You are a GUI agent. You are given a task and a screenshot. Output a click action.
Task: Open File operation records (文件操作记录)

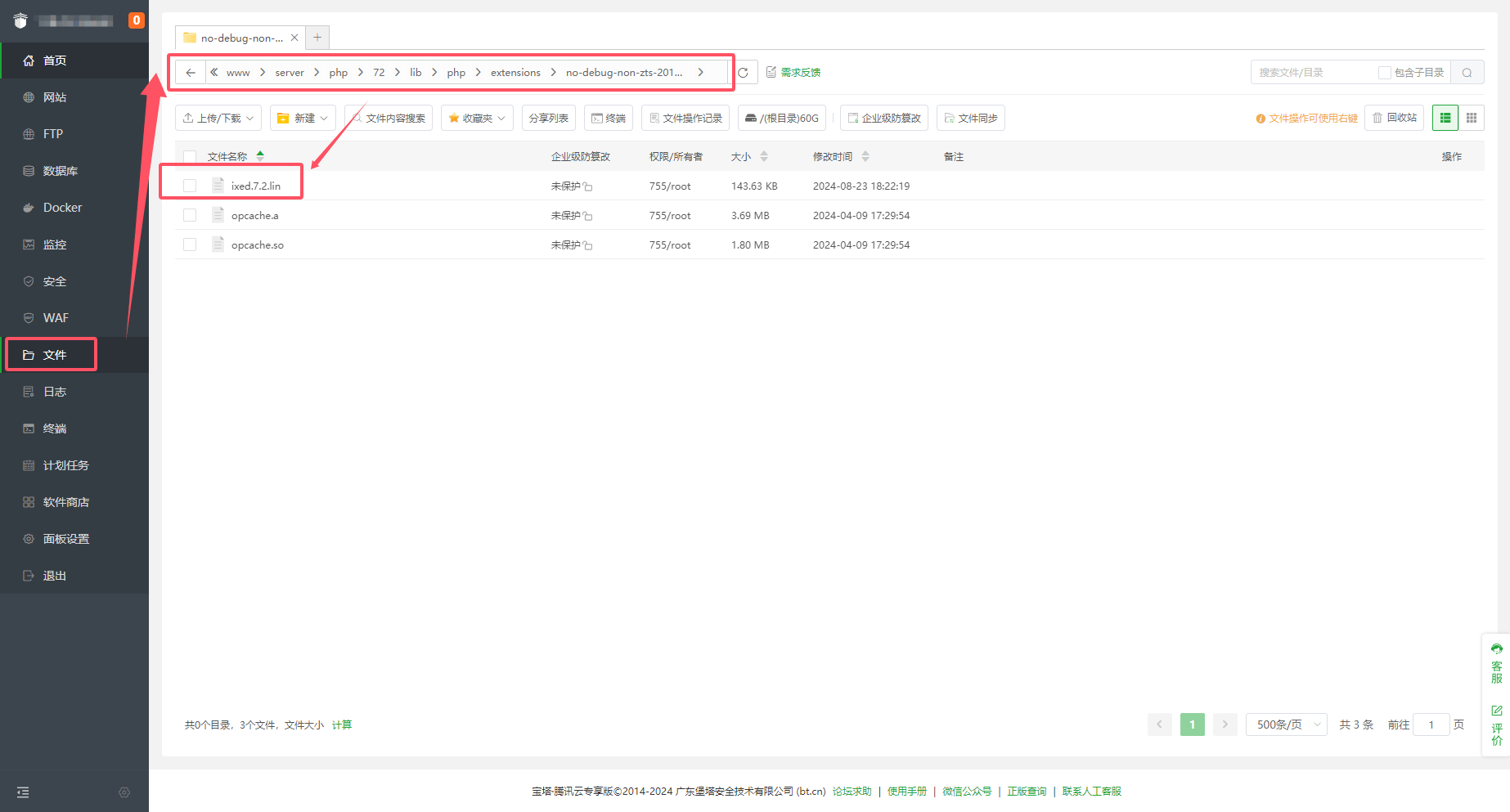pos(685,118)
